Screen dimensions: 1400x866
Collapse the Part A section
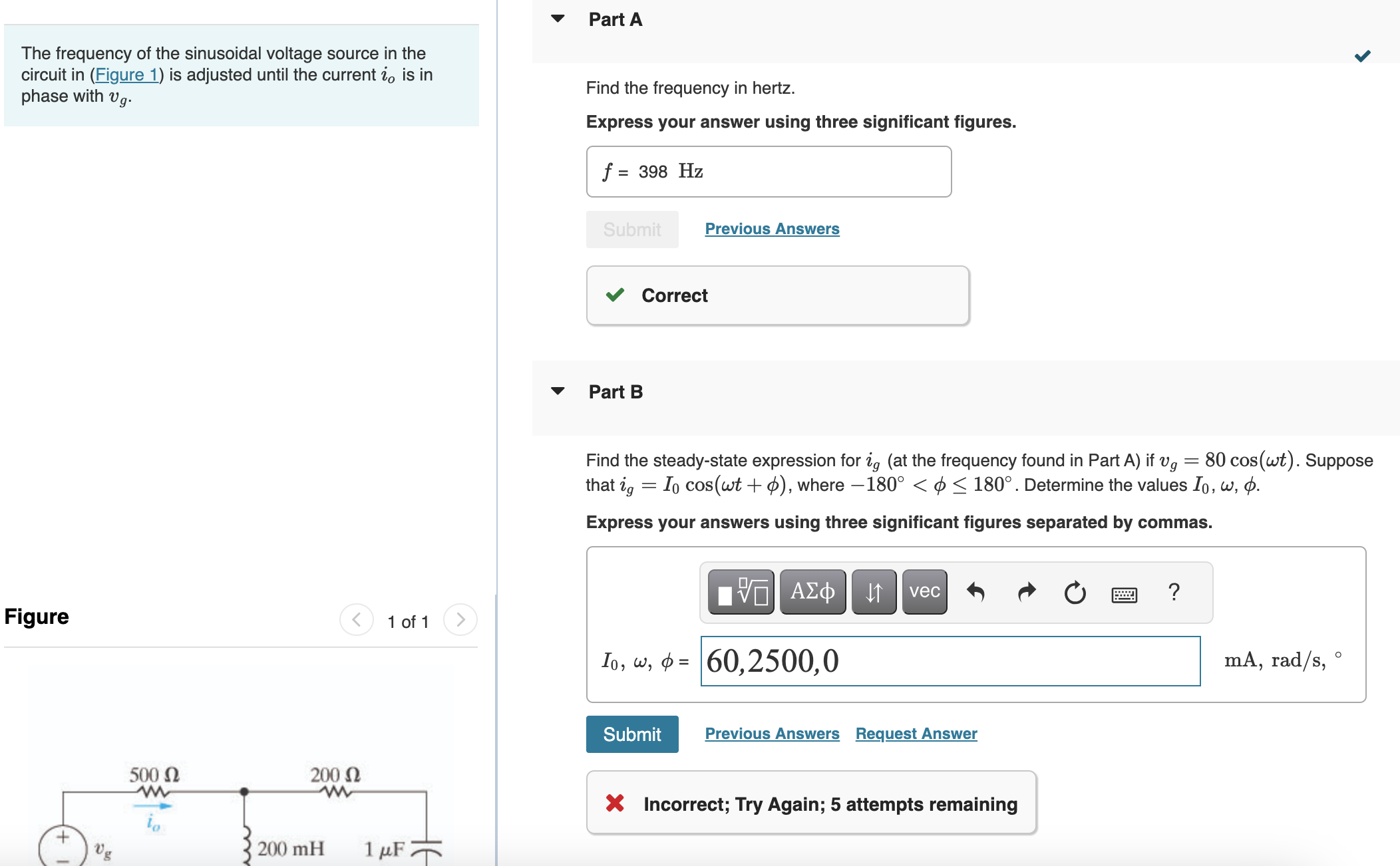[558, 19]
